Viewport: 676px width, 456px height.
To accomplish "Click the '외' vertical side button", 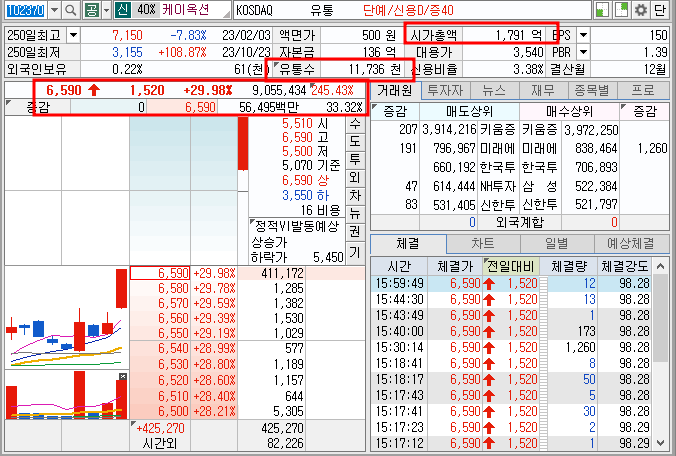I will point(355,177).
